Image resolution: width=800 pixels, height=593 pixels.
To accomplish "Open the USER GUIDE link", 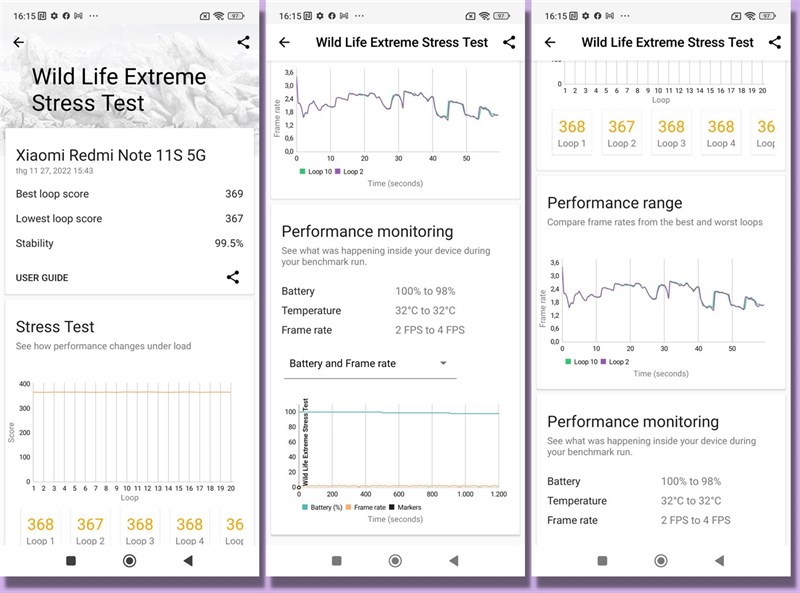I will pos(42,277).
